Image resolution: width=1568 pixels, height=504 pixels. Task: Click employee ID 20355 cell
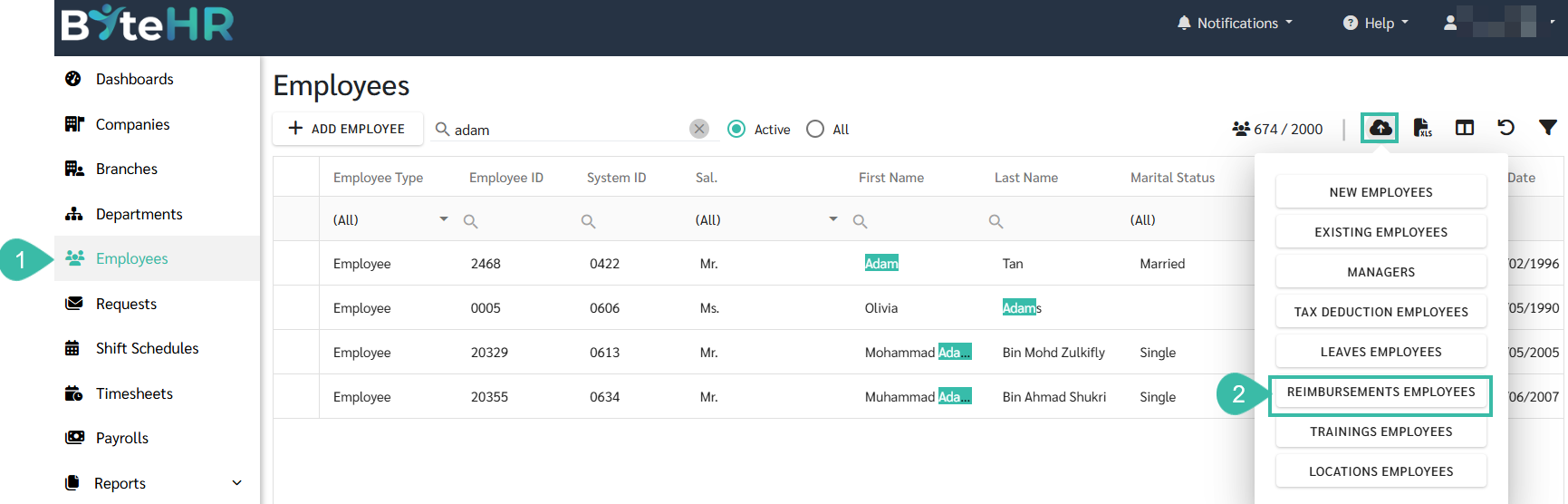click(489, 397)
